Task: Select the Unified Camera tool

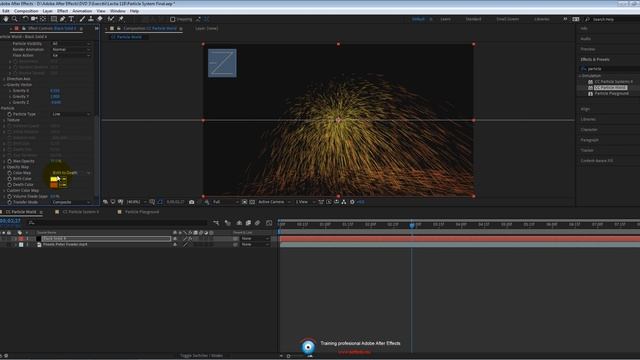Action: tap(34, 19)
